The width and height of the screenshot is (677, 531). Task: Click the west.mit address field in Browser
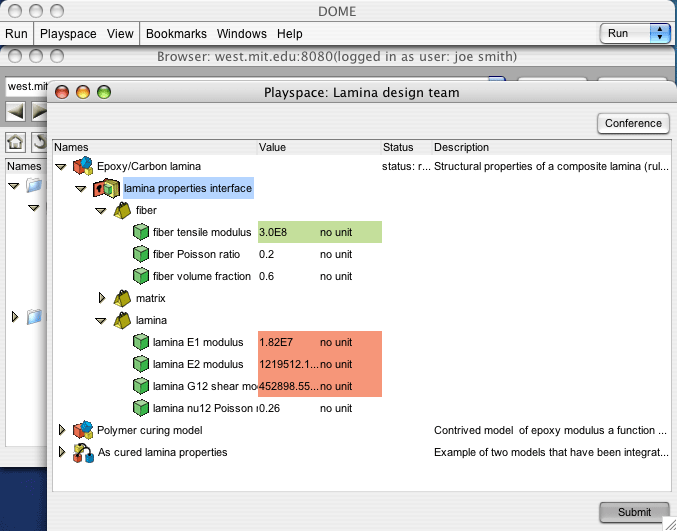[x=27, y=86]
